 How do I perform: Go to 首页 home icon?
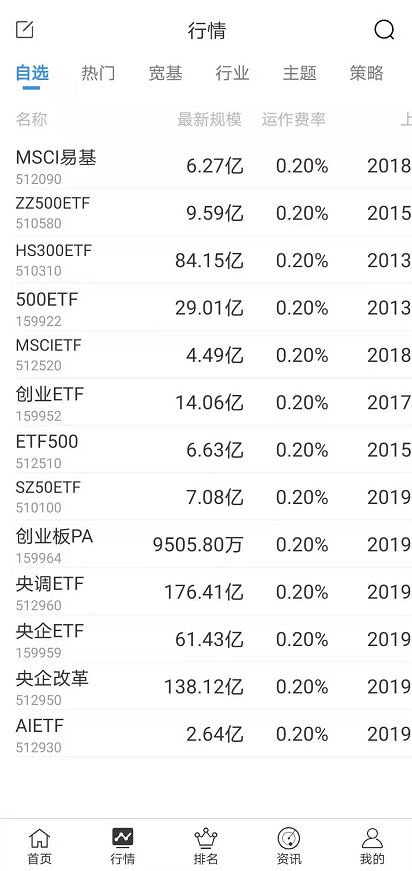click(x=39, y=838)
